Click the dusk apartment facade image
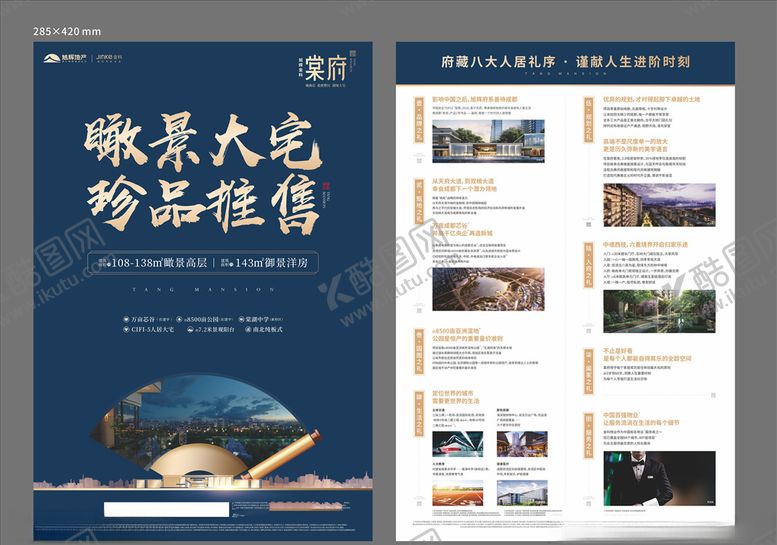This screenshot has width=777, height=545. (x=659, y=205)
